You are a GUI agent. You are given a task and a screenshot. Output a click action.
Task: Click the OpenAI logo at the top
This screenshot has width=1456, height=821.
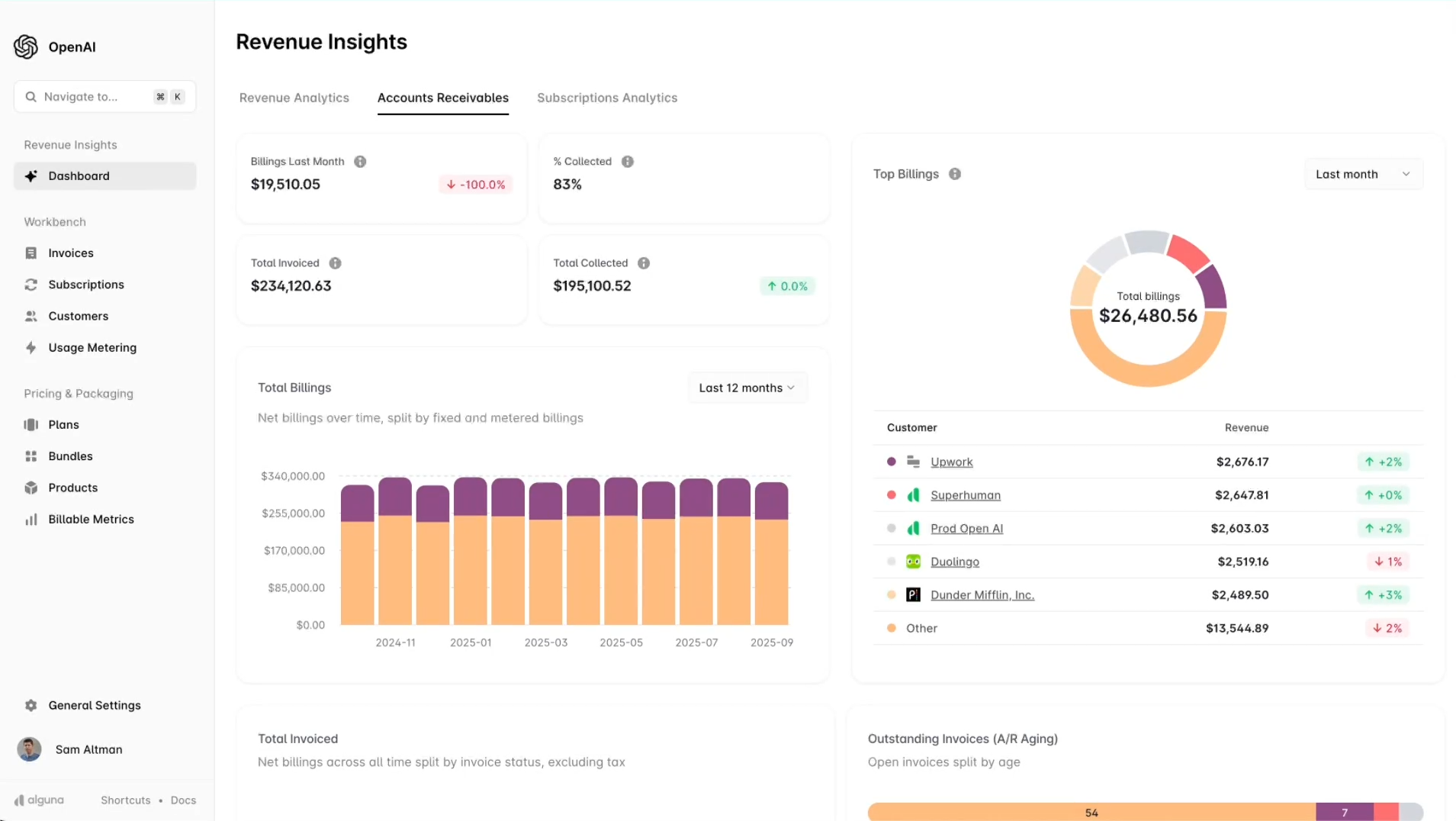click(x=25, y=47)
